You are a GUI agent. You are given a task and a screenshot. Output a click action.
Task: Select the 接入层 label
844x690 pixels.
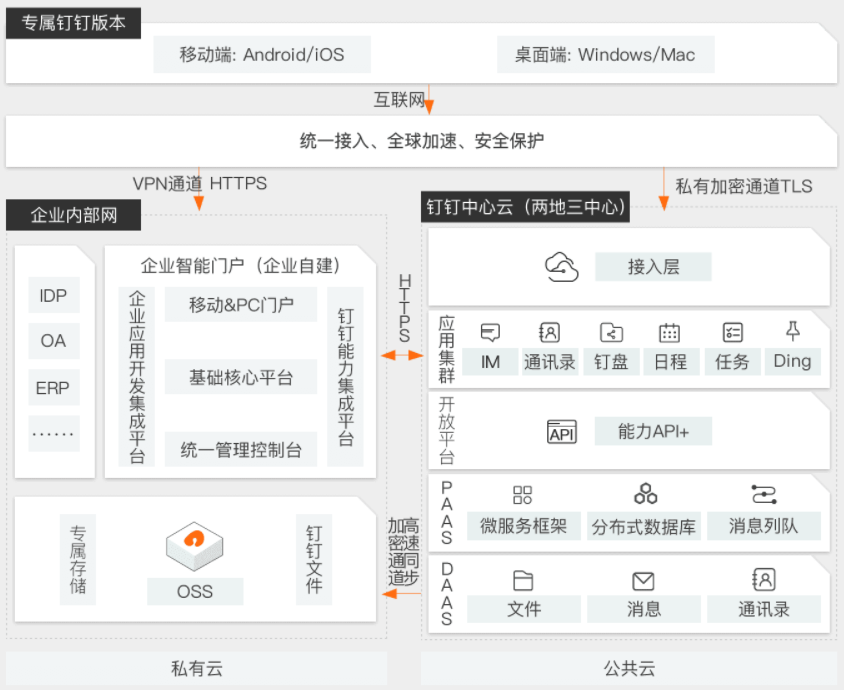click(653, 267)
